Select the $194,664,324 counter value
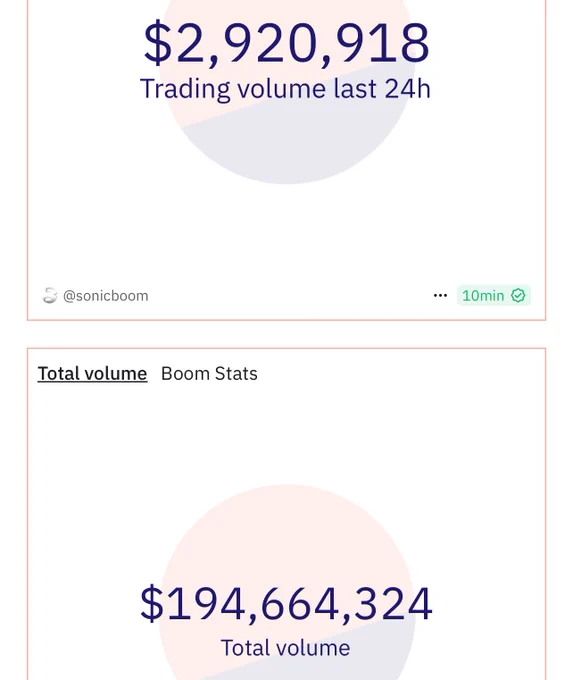The width and height of the screenshot is (573, 680). pyautogui.click(x=286, y=604)
